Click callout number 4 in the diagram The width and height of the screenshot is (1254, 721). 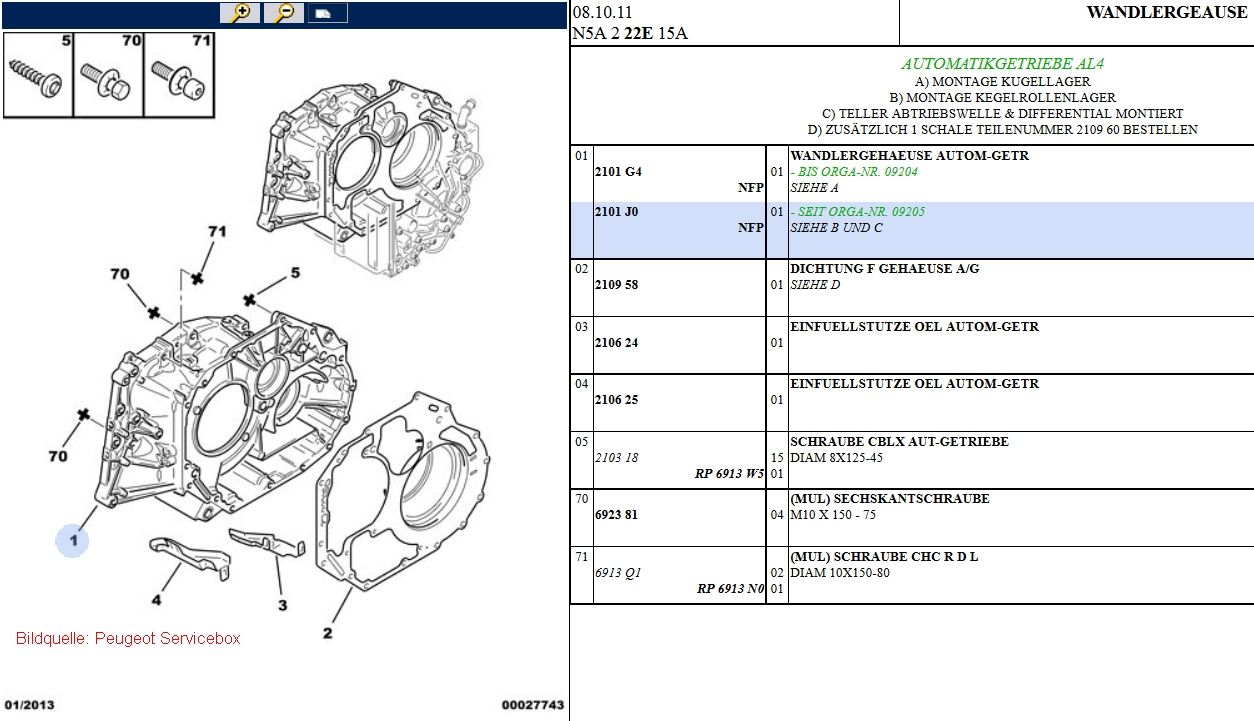[x=156, y=600]
